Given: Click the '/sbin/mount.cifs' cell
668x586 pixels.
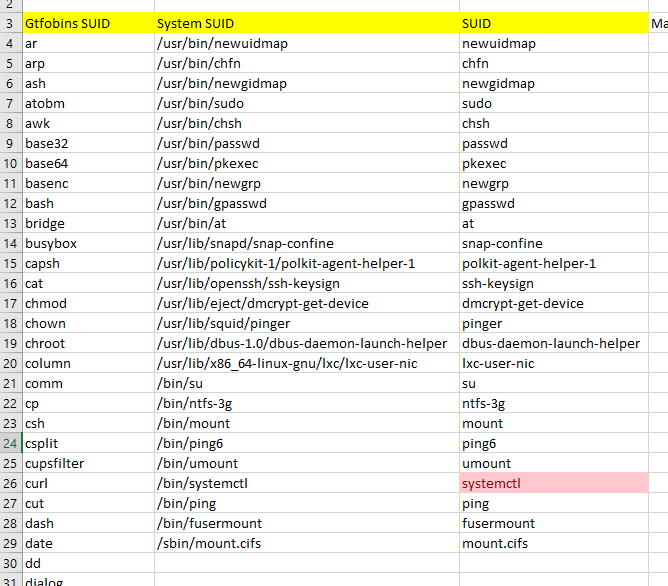Looking at the screenshot, I should [x=307, y=543].
